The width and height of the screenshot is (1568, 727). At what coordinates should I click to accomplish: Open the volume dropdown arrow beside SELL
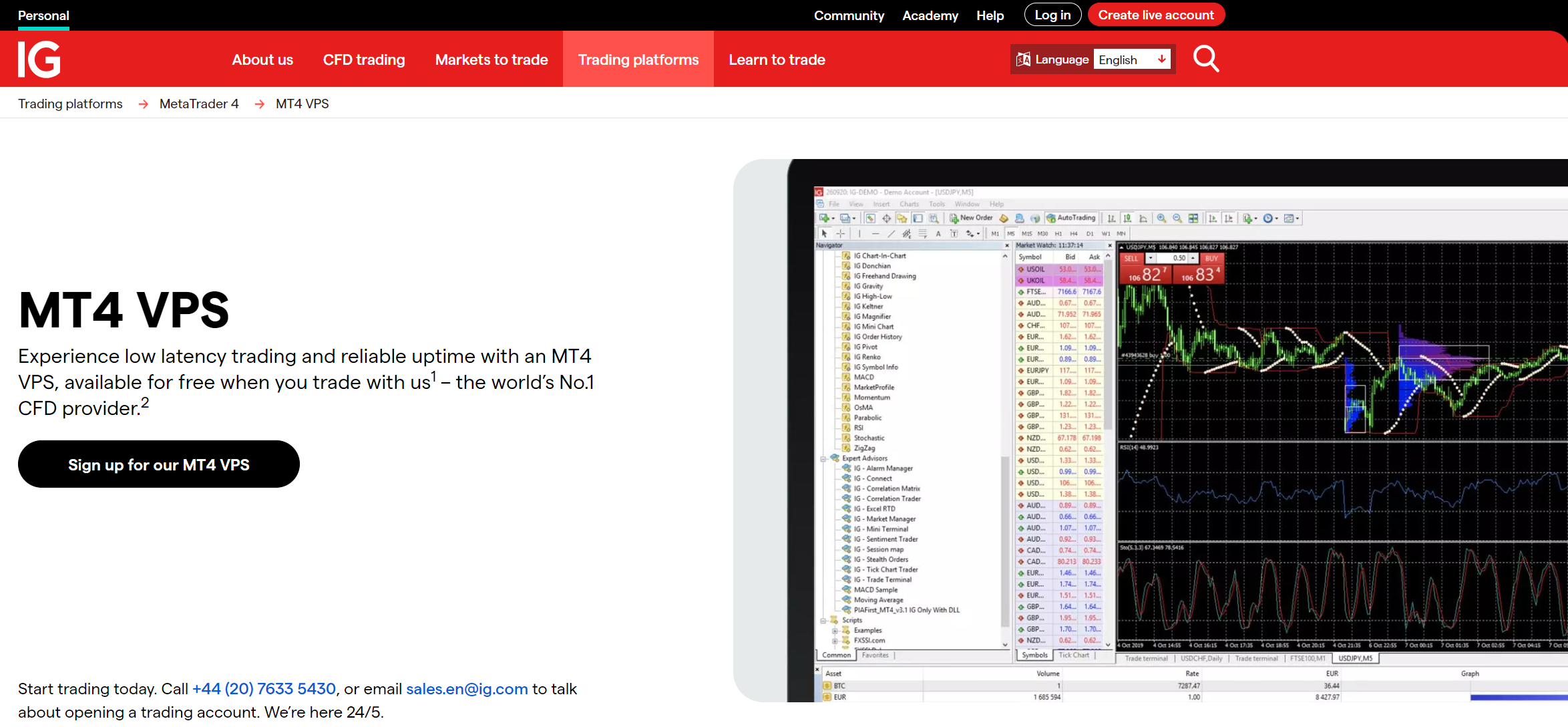pos(1150,258)
